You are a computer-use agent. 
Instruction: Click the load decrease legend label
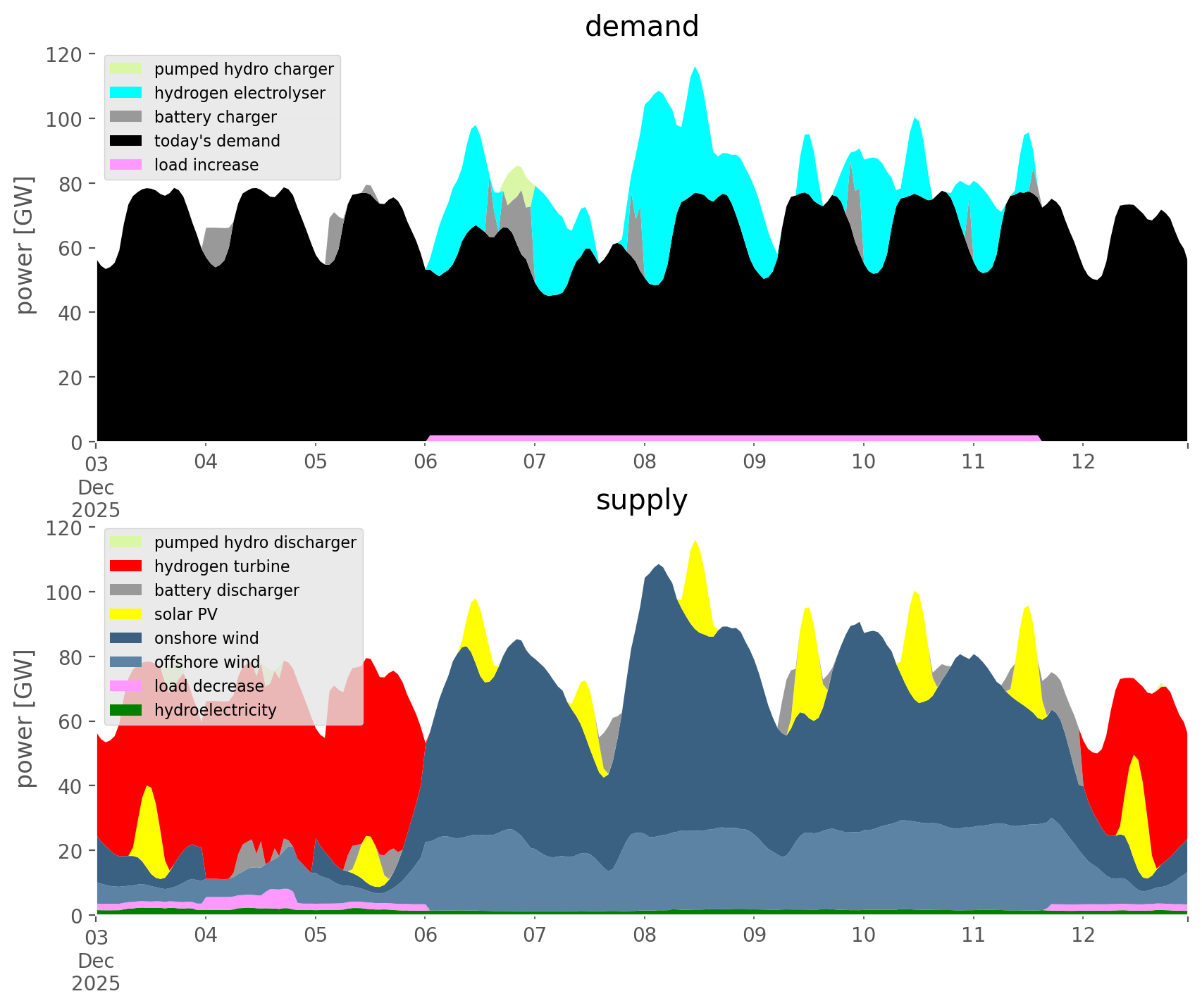coord(209,686)
